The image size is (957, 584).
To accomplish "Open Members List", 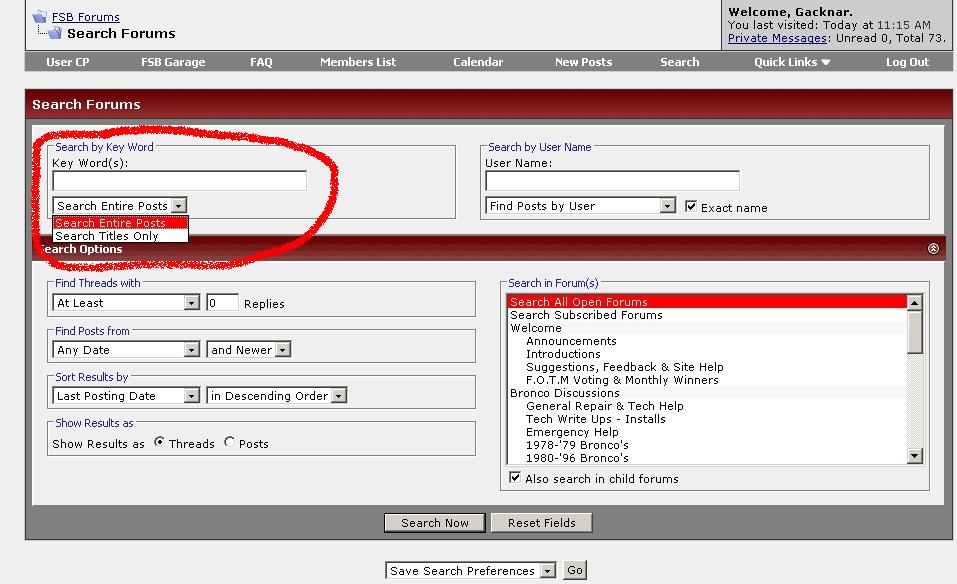I will 358,62.
